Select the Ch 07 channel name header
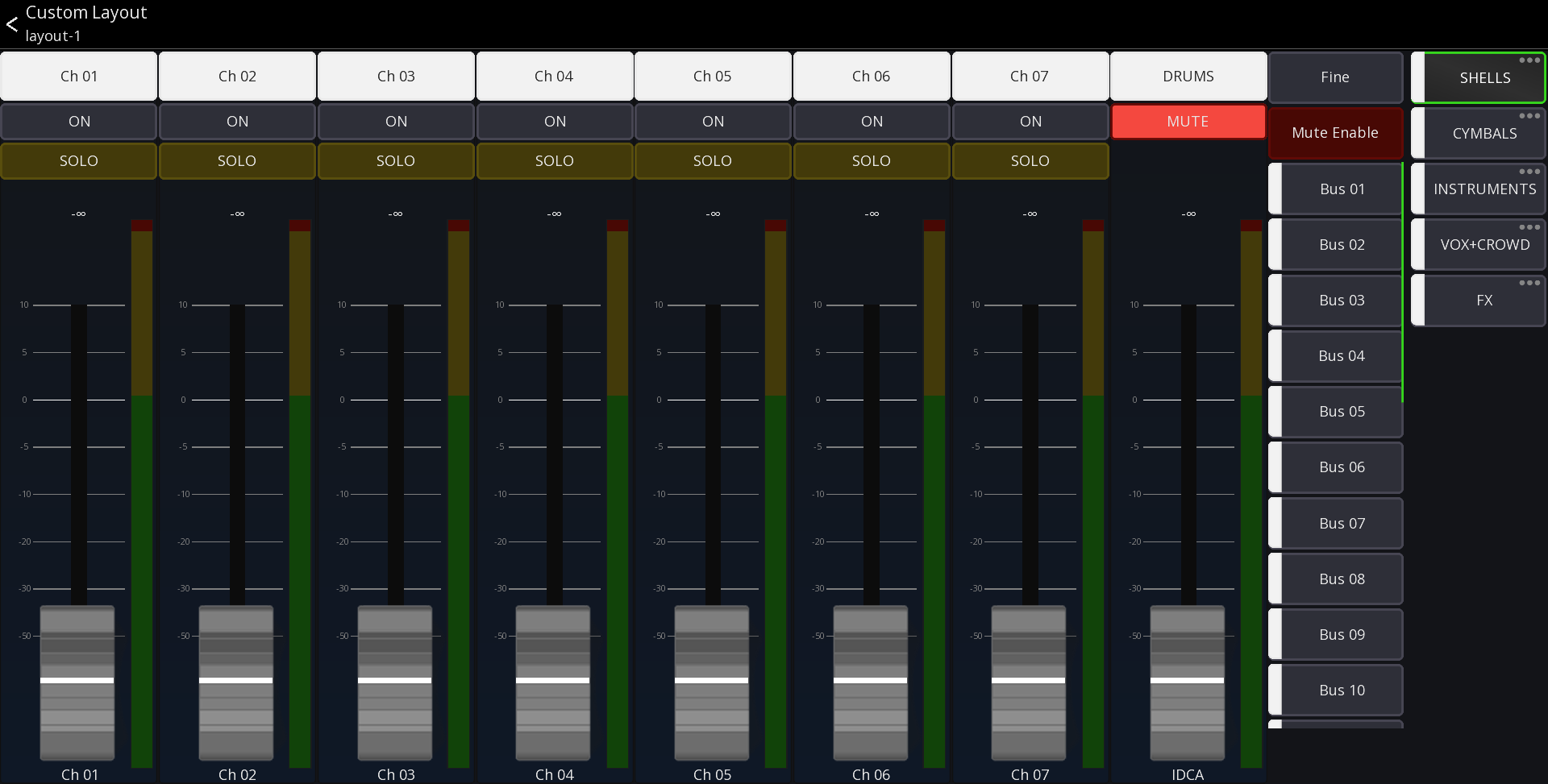The width and height of the screenshot is (1548, 784). click(x=1030, y=77)
